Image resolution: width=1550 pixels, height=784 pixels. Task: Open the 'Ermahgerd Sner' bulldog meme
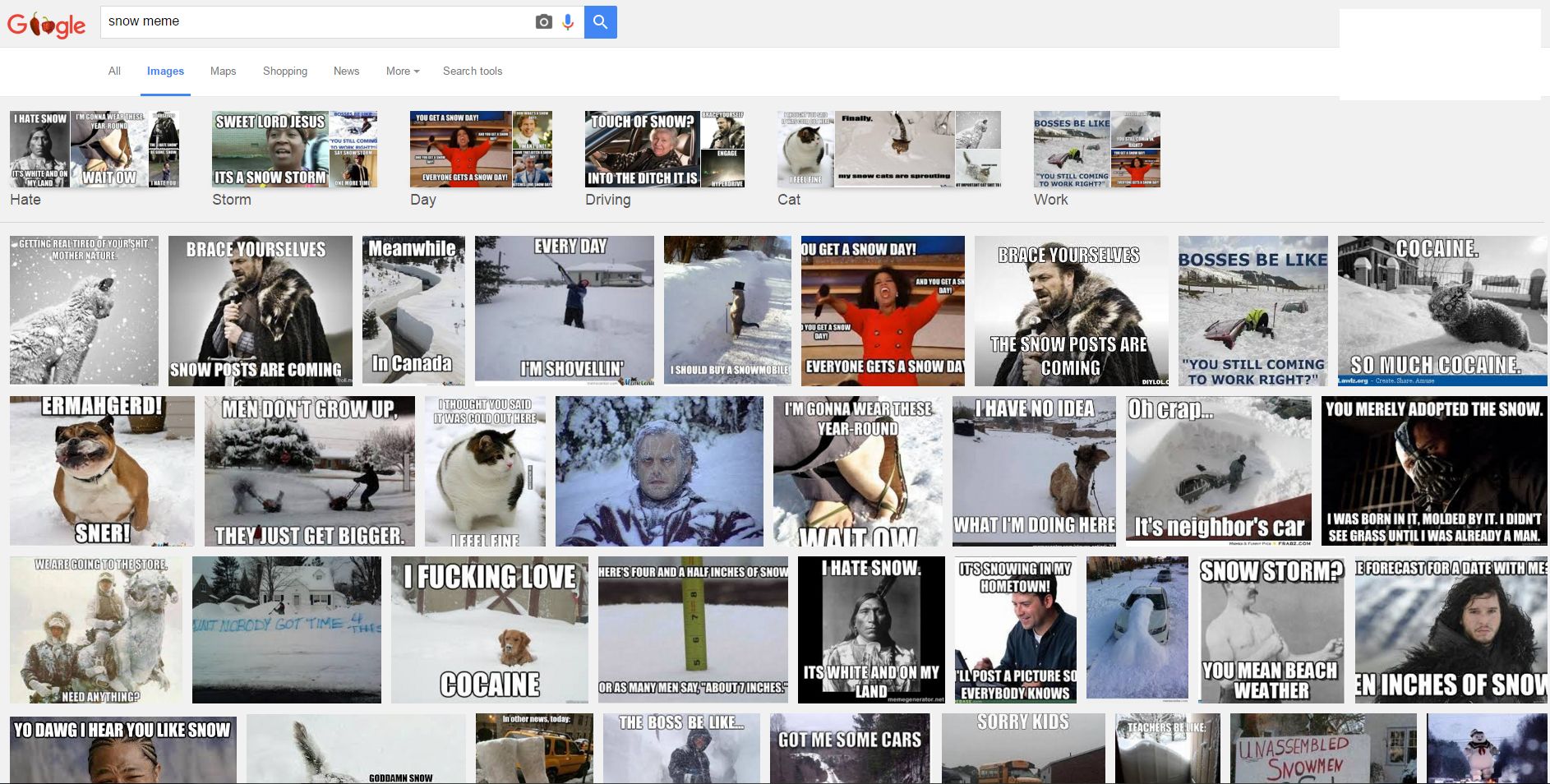pyautogui.click(x=102, y=471)
